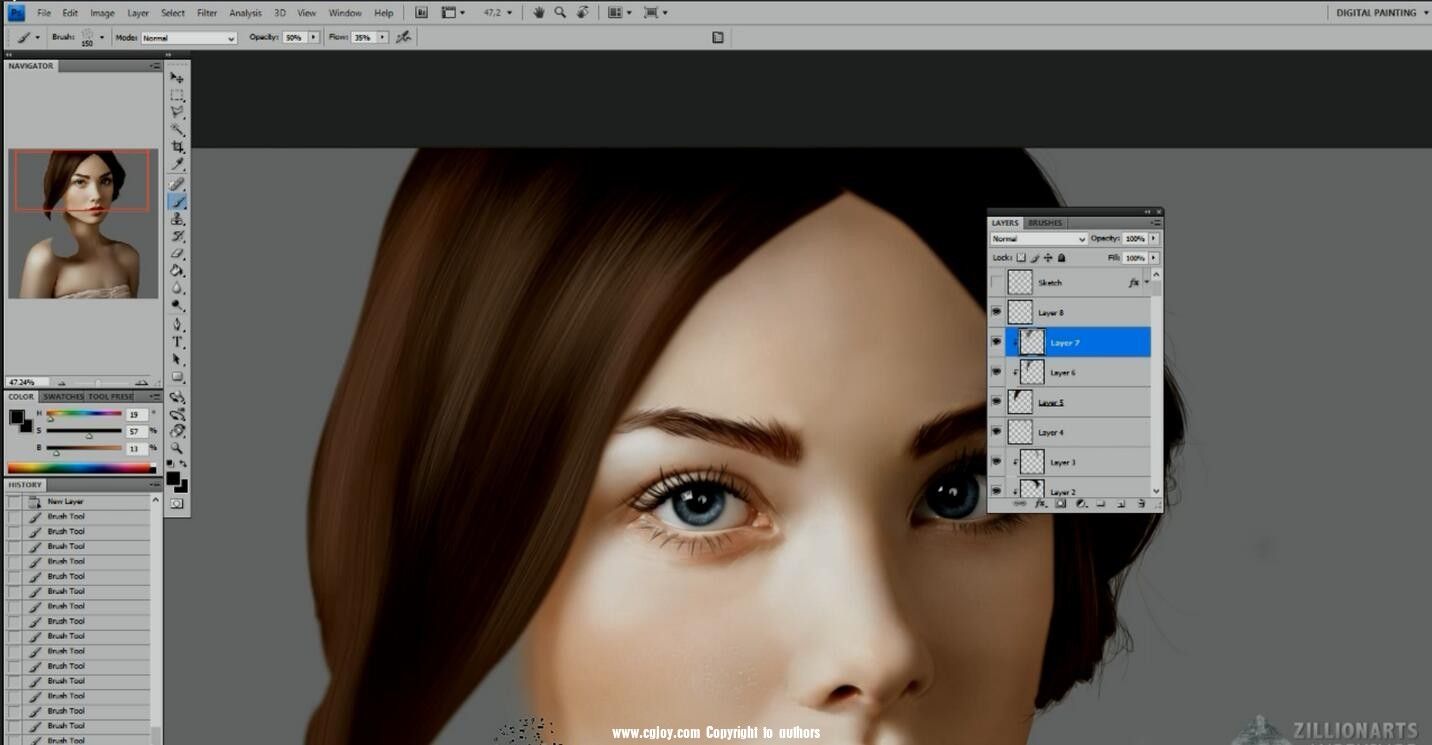This screenshot has height=745, width=1432.
Task: Select the Healing Brush tool
Action: [177, 184]
